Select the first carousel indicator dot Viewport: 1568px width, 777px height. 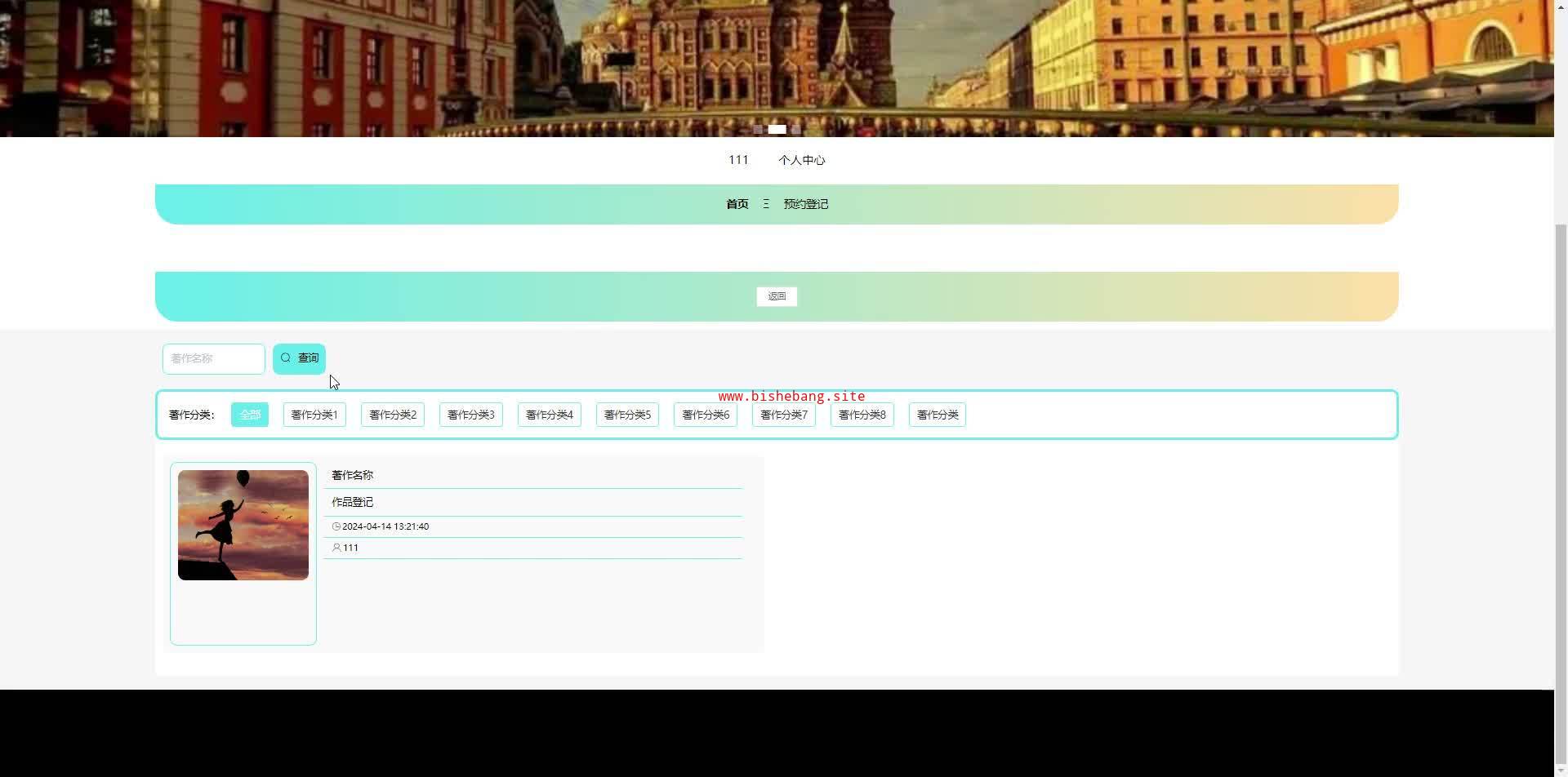coord(759,129)
